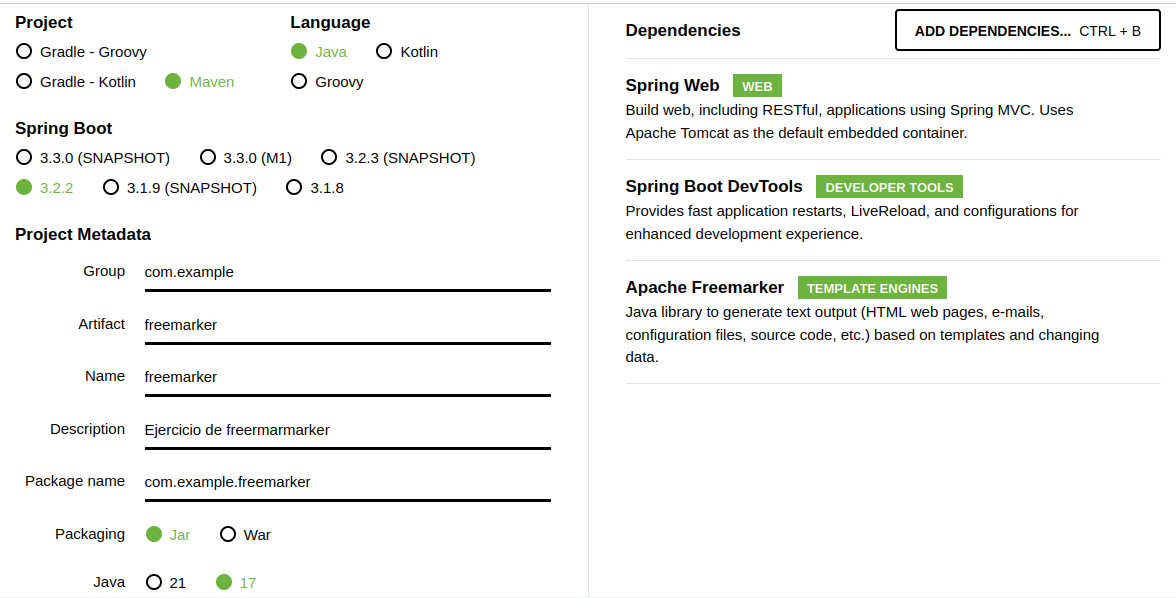Click the Packaging label

coord(90,534)
